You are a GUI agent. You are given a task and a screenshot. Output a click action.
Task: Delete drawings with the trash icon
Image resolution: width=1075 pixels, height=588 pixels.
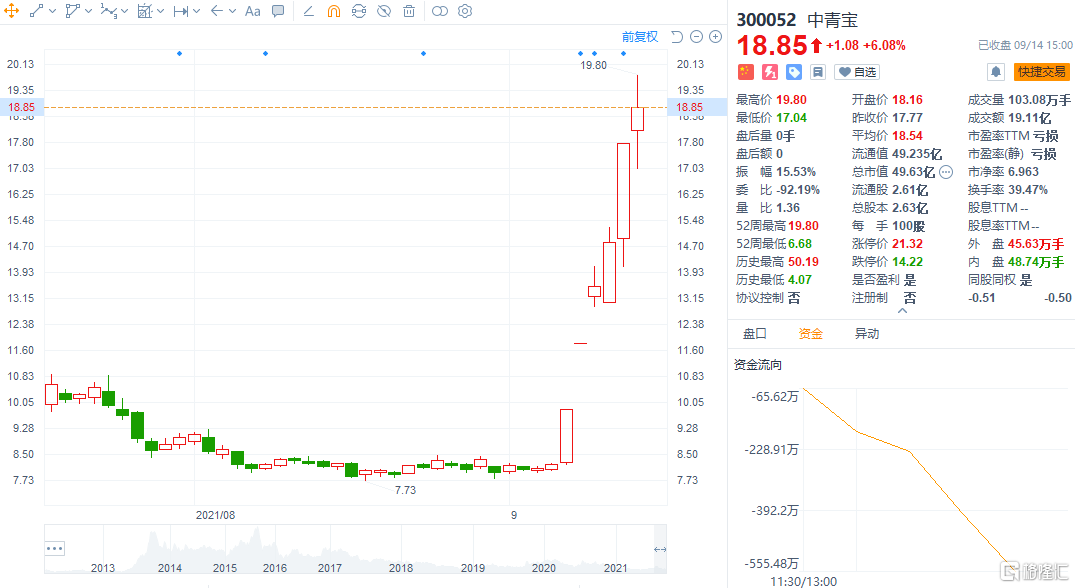point(409,11)
